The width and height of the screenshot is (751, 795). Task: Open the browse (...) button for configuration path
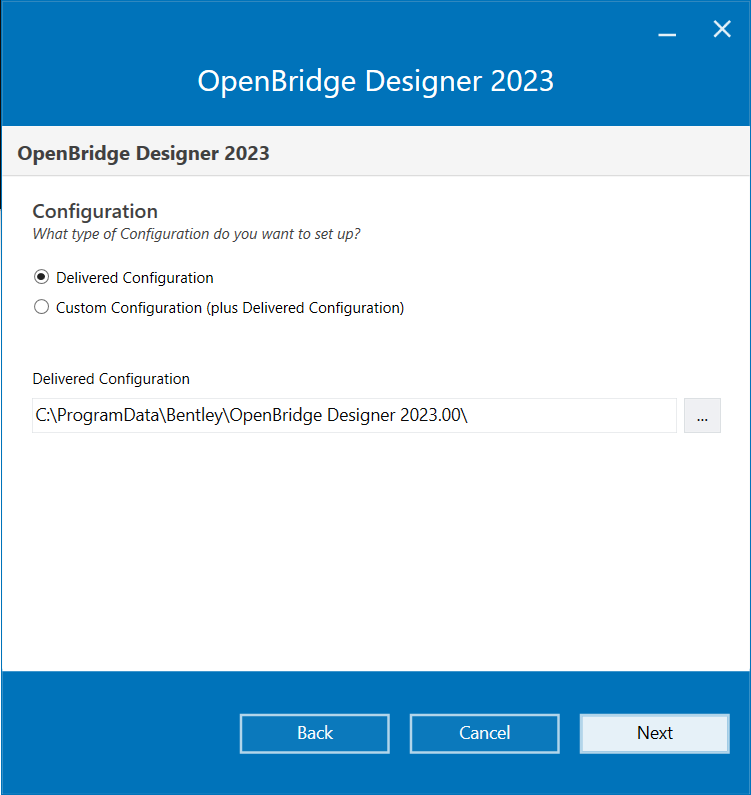[x=702, y=415]
